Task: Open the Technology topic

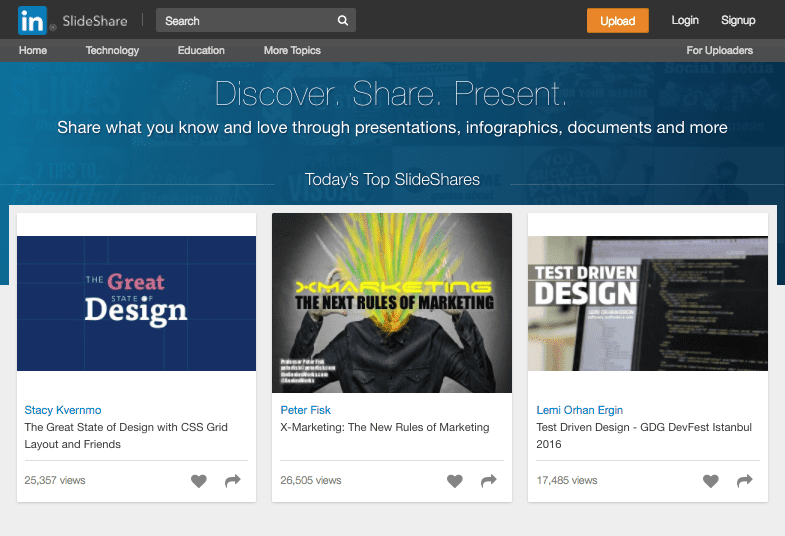Action: pyautogui.click(x=112, y=51)
